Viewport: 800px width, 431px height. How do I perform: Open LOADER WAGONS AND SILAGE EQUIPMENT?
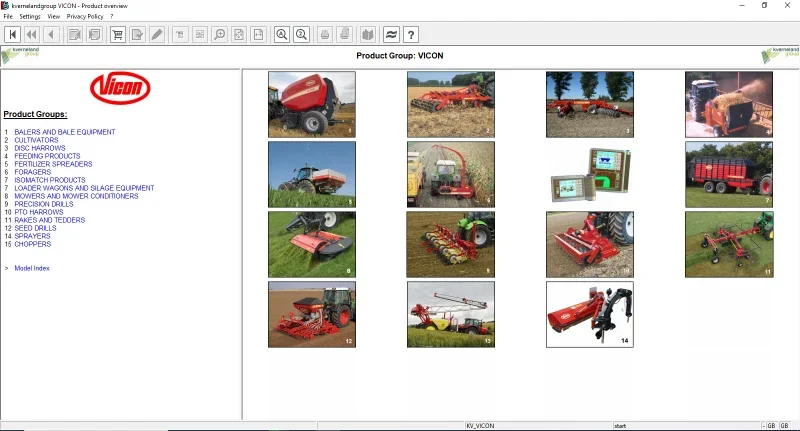click(x=84, y=188)
